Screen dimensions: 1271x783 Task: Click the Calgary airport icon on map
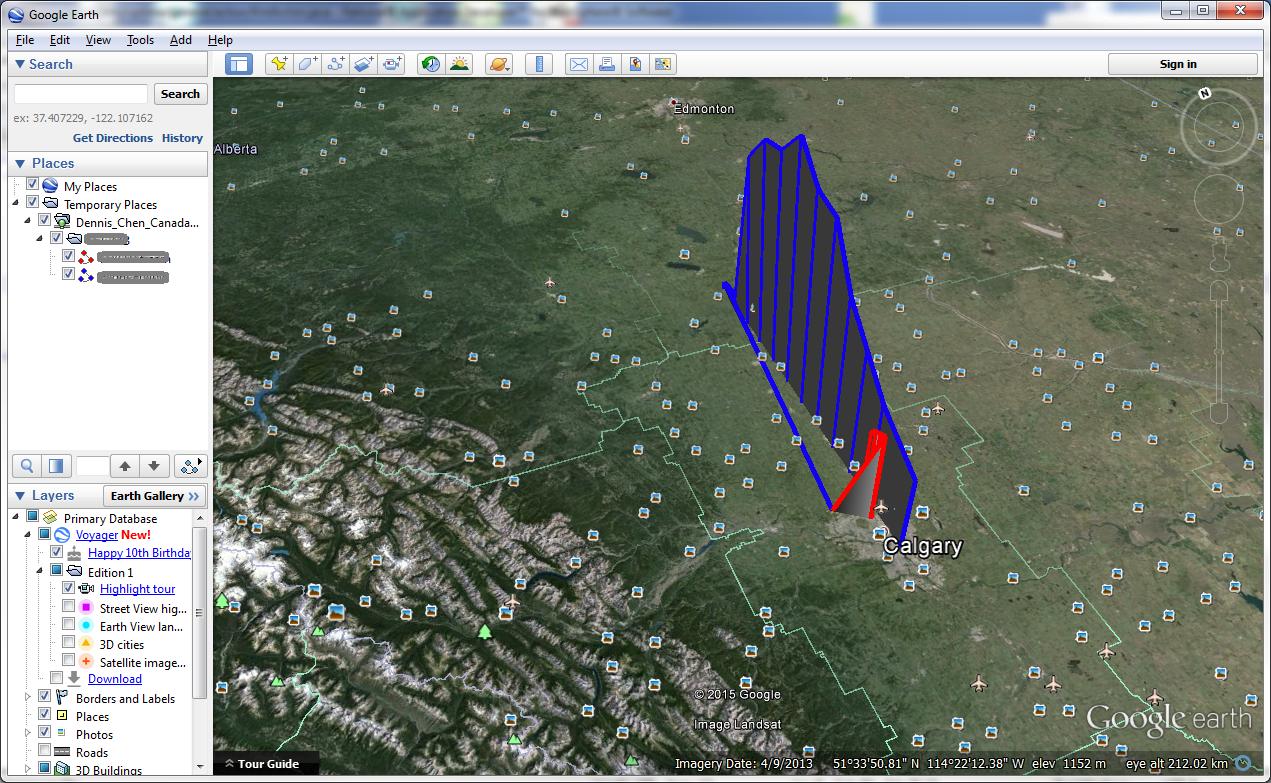point(881,506)
